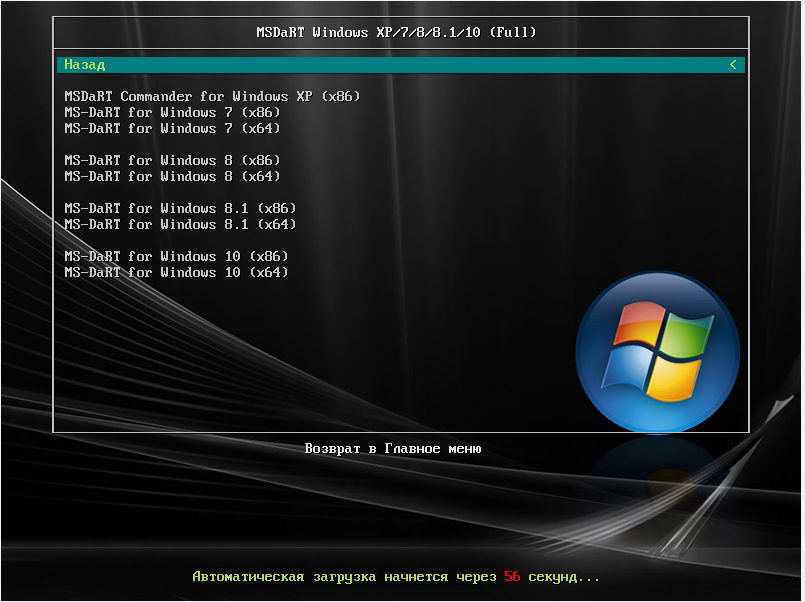Launch MSDaRT Commander for Windows XP (x86)
The height and width of the screenshot is (602, 805).
pyautogui.click(x=212, y=97)
